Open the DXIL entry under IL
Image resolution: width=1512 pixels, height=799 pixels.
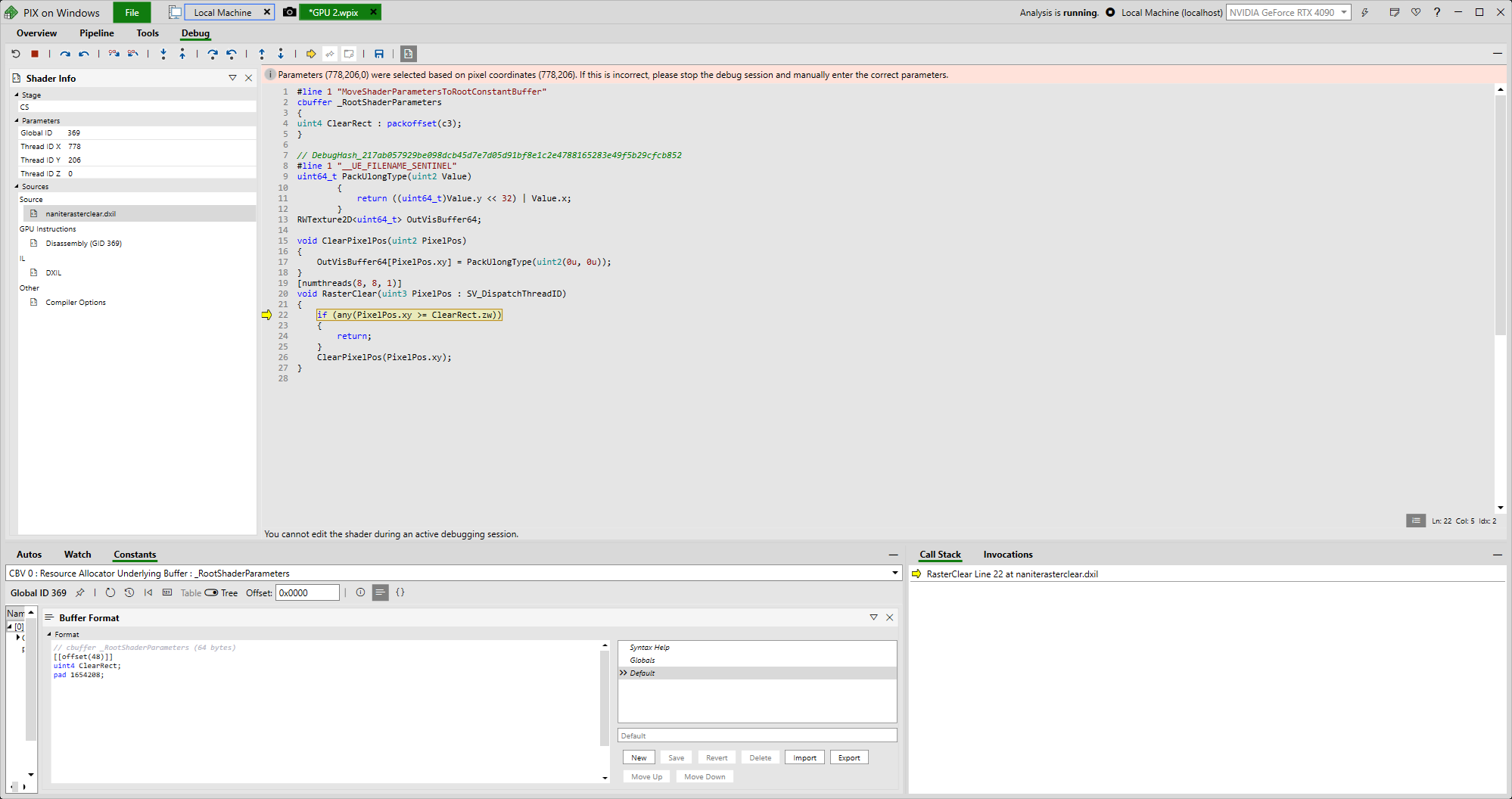(x=53, y=272)
